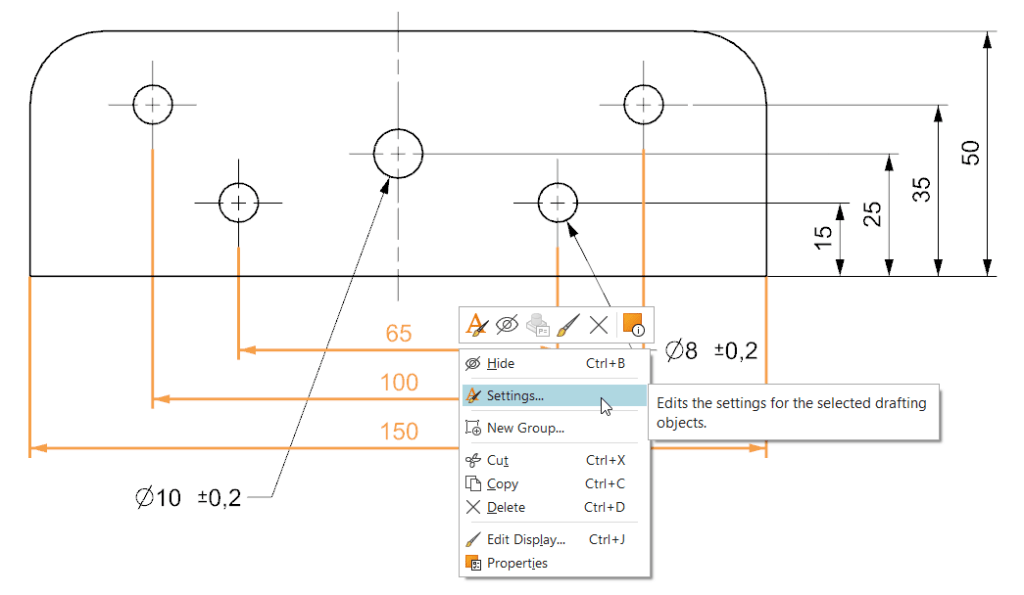
Task: Click the 150 dimension value
Action: (399, 432)
